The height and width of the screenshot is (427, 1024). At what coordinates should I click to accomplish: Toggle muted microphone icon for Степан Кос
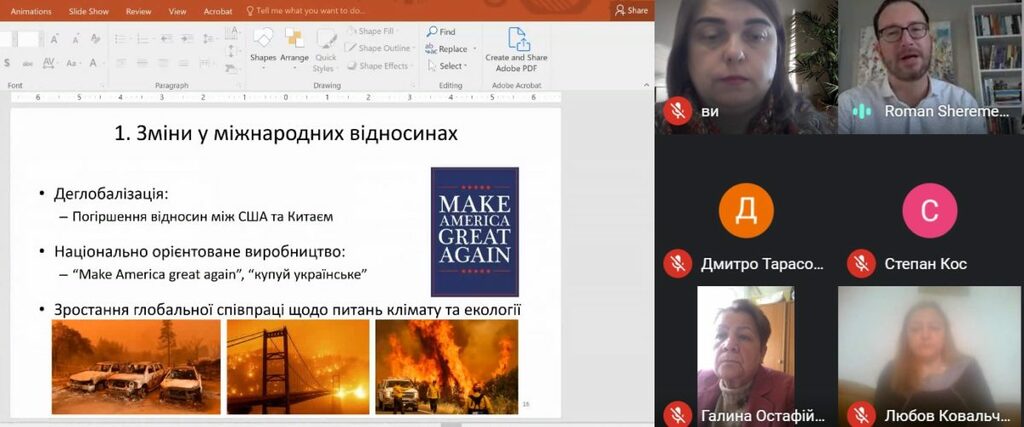tap(861, 263)
